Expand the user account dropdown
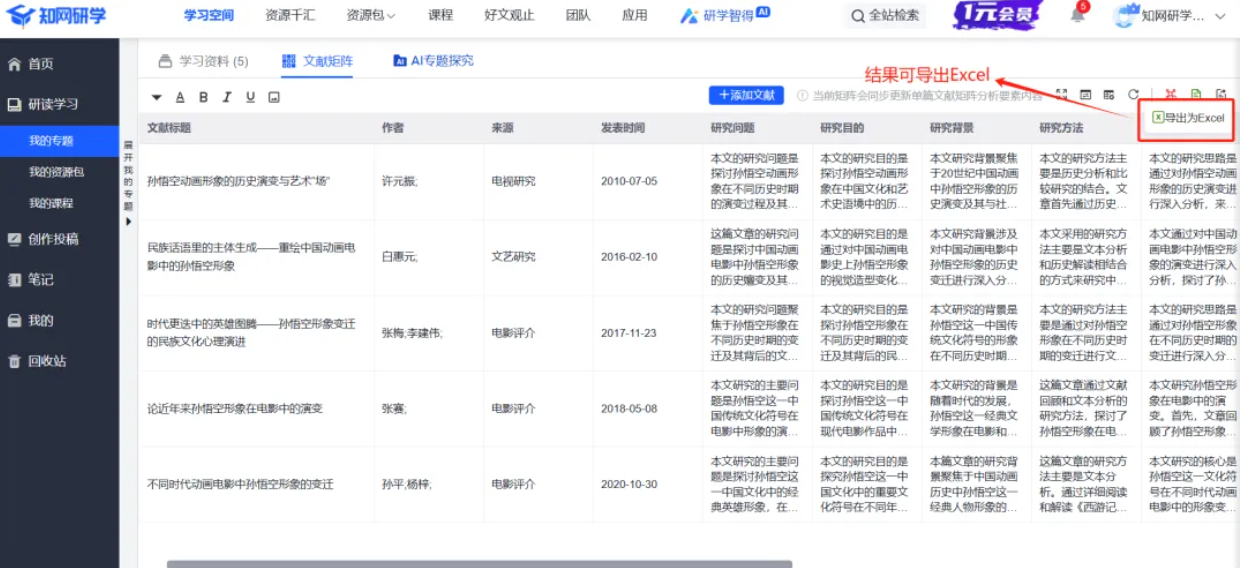The height and width of the screenshot is (587, 1246). 1219,16
